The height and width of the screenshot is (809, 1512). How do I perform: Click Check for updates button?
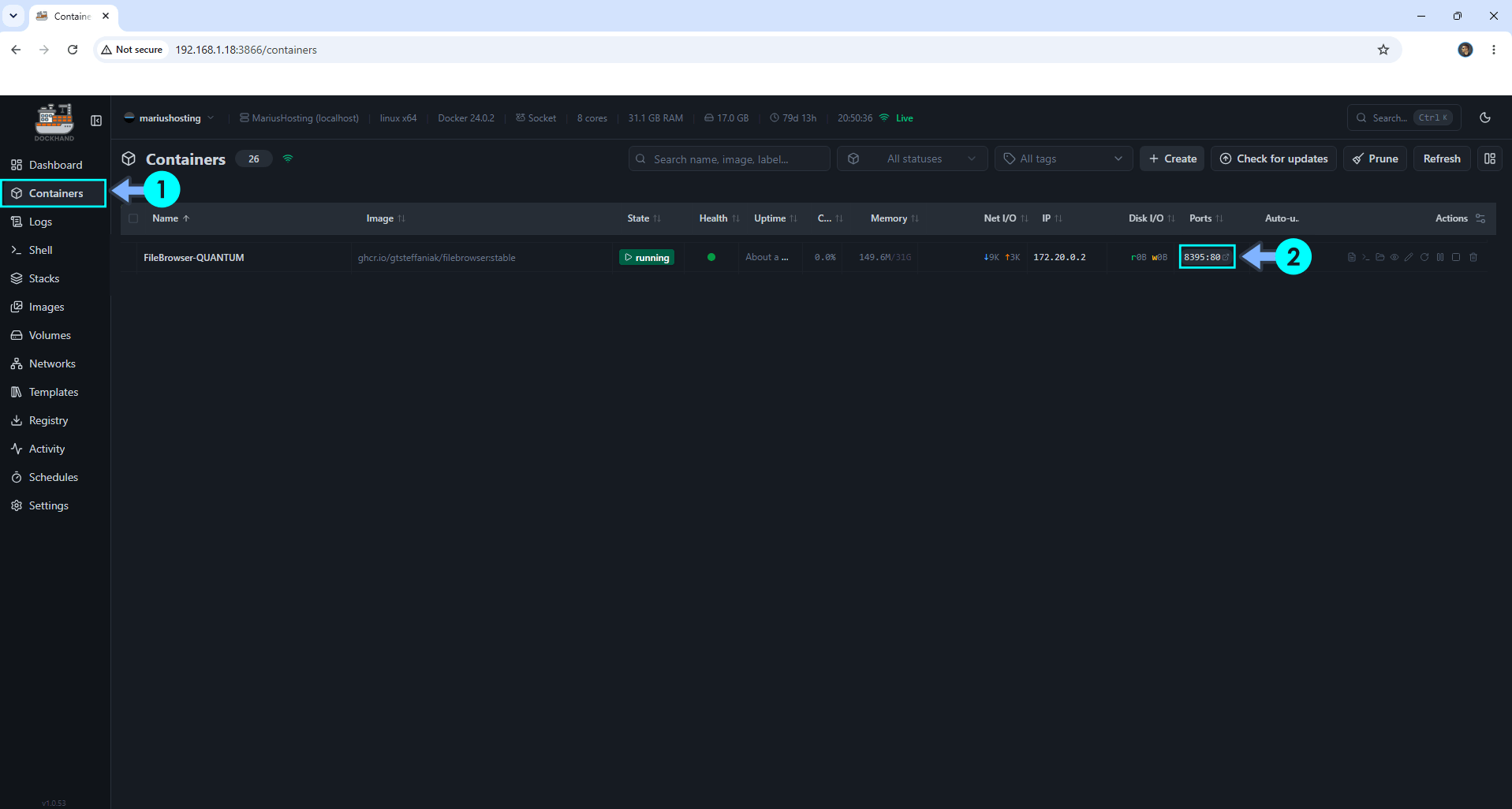point(1274,158)
